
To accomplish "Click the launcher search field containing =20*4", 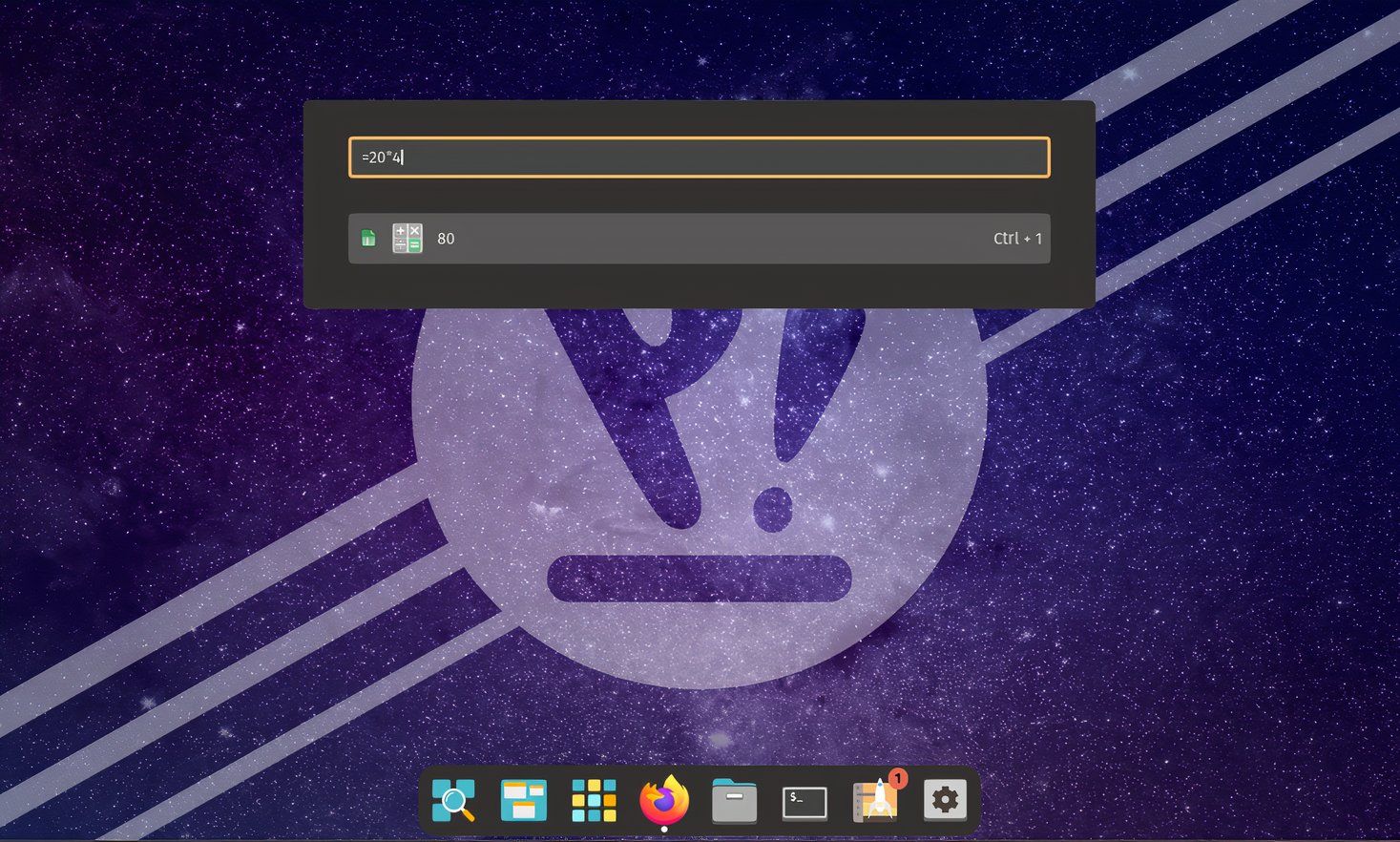I will point(699,158).
